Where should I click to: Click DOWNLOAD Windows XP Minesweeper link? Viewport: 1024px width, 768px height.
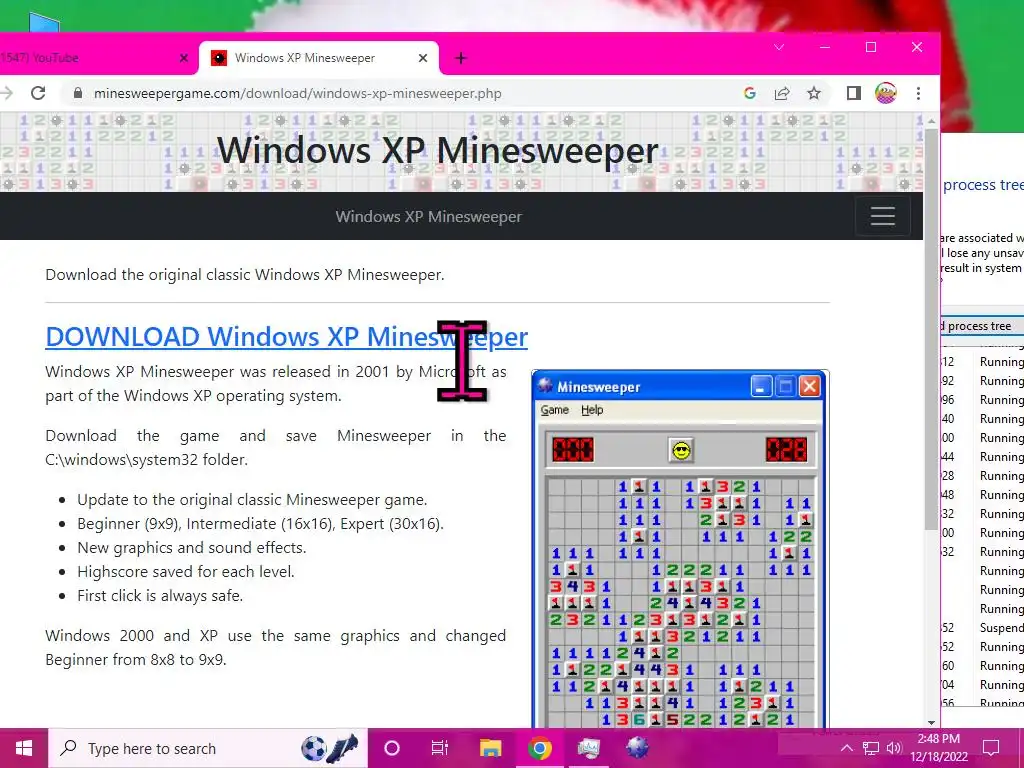point(286,337)
